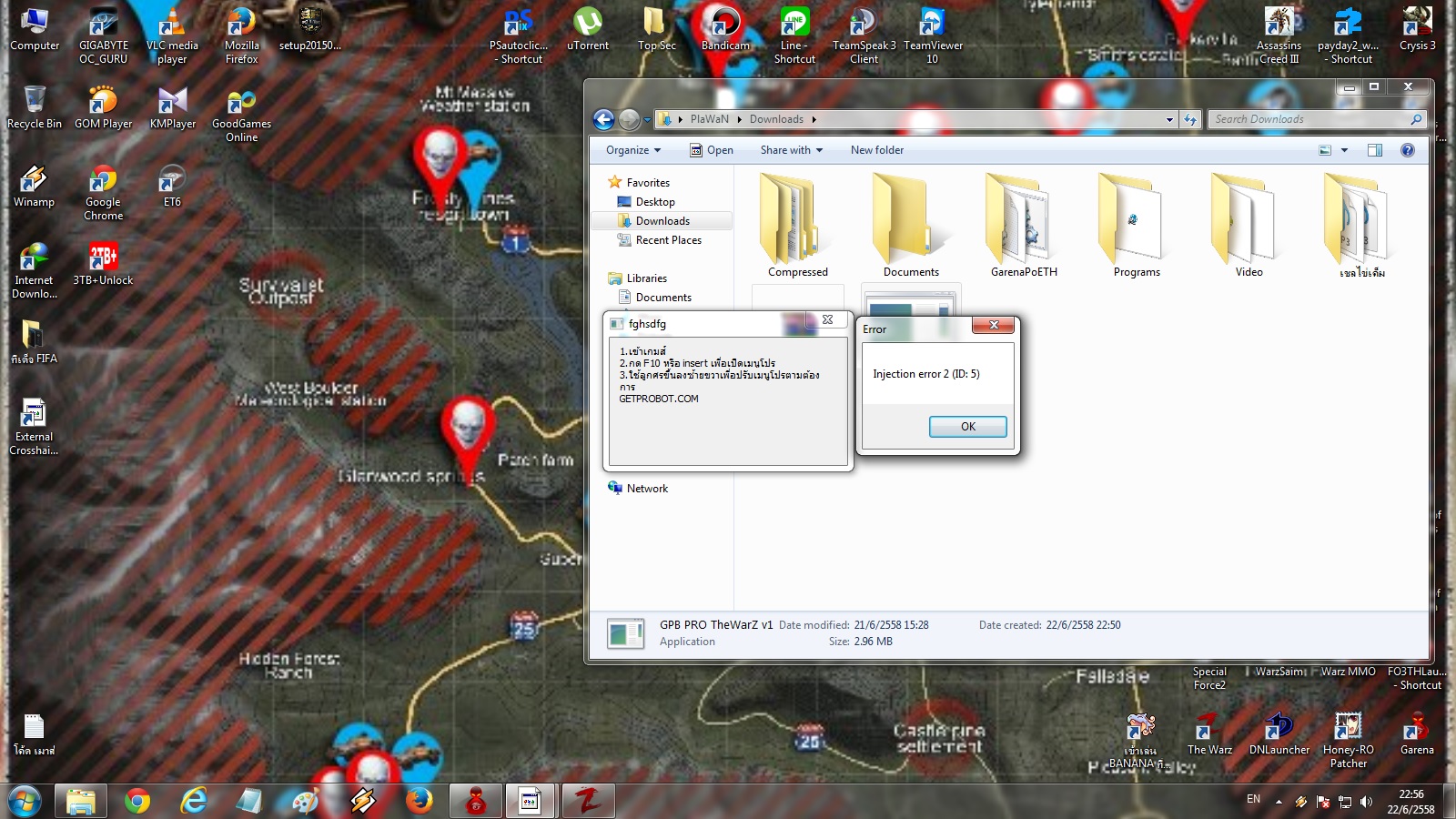Select the payday2 shortcut icon
This screenshot has width=1456, height=819.
tap(1348, 35)
